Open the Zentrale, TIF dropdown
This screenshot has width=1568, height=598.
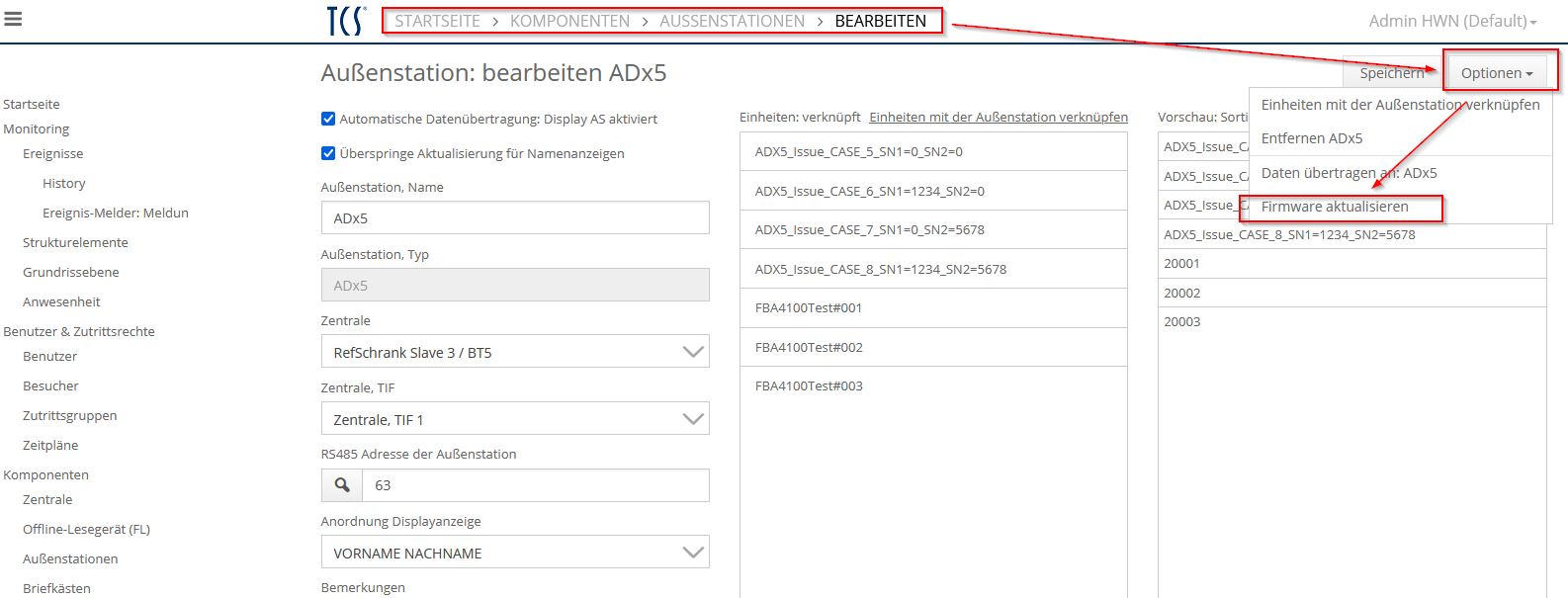click(515, 419)
